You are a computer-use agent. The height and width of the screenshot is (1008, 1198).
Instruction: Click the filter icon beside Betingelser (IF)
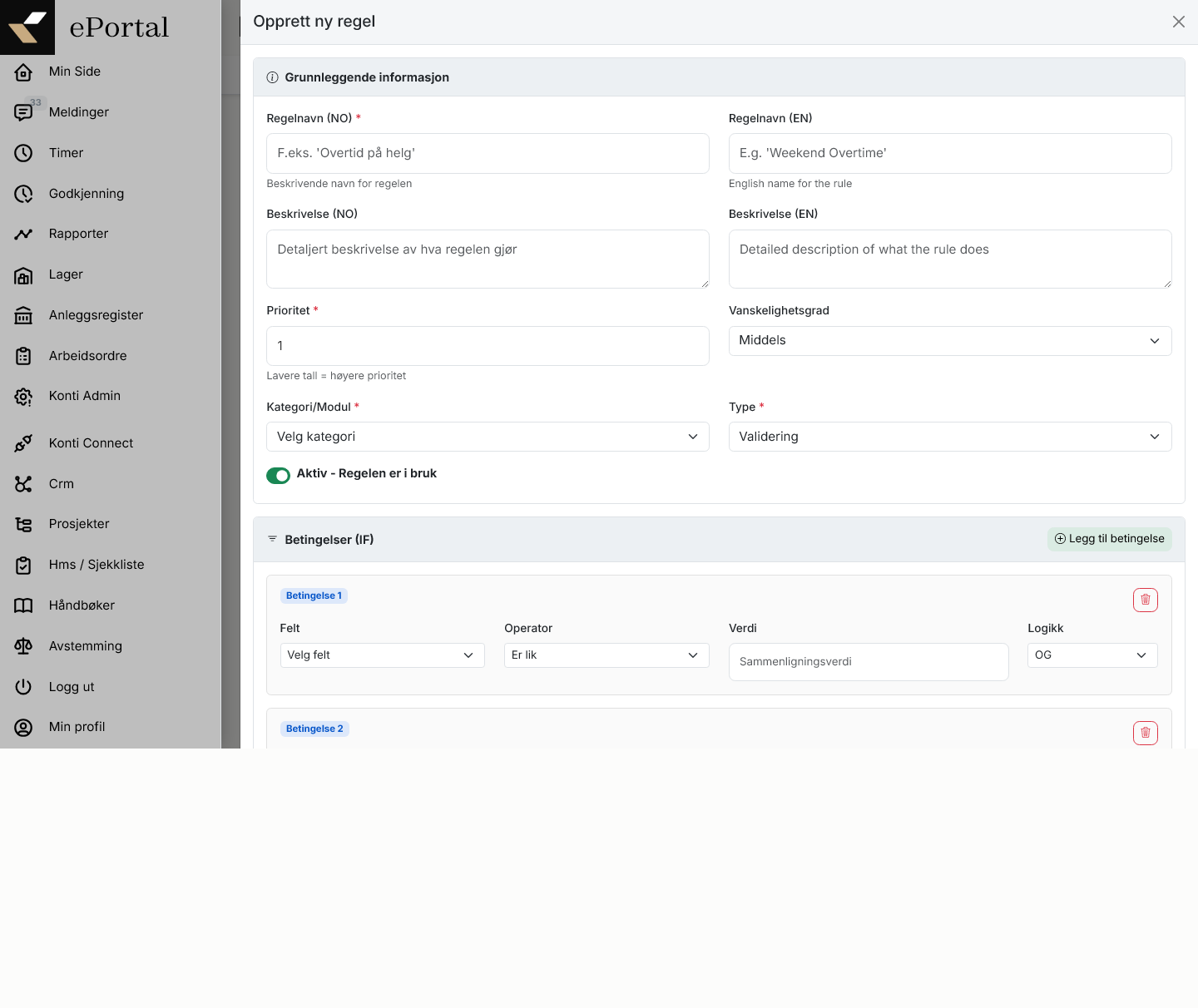point(272,539)
